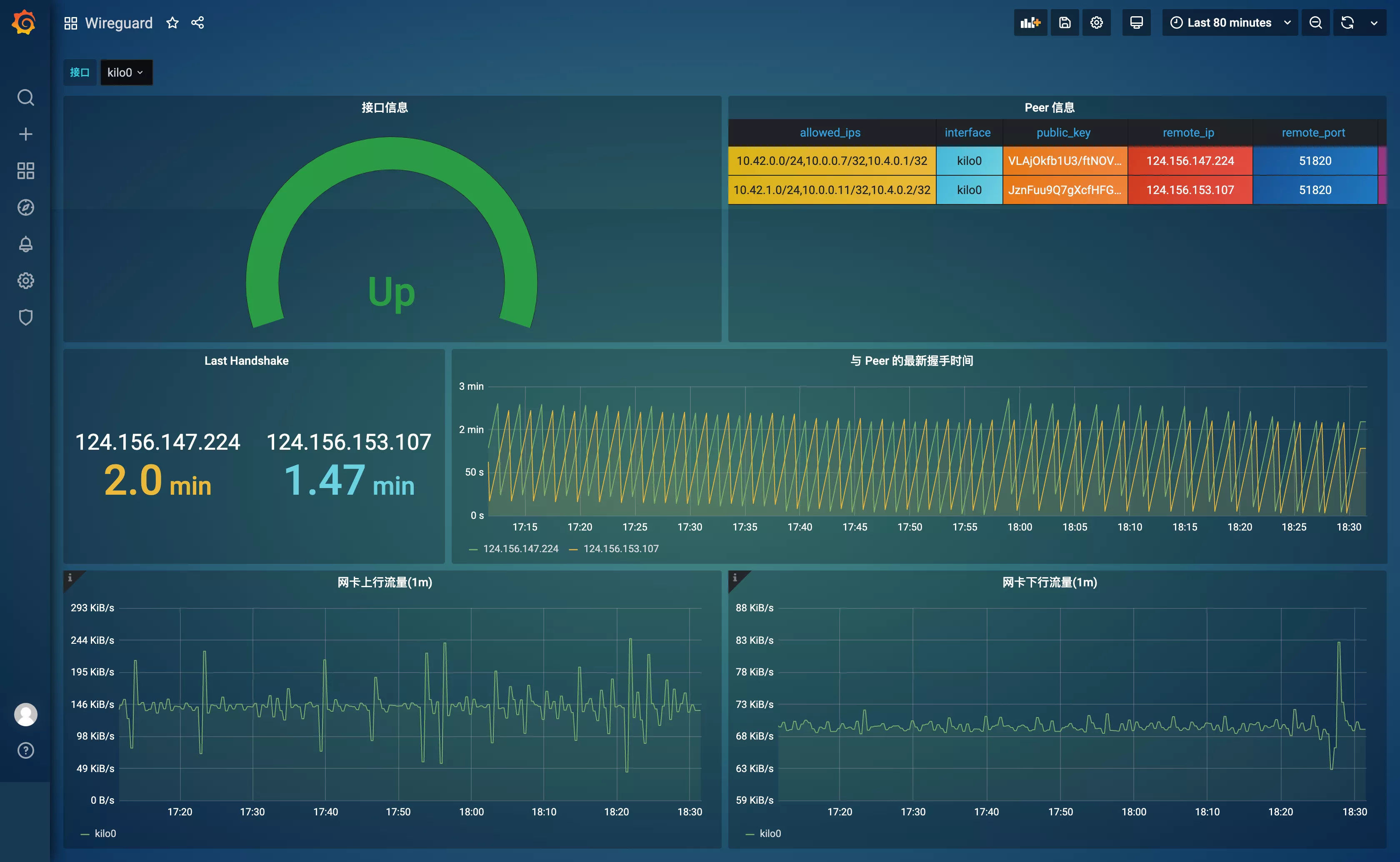Open the kilo0 interface variable dropdown

[126, 72]
